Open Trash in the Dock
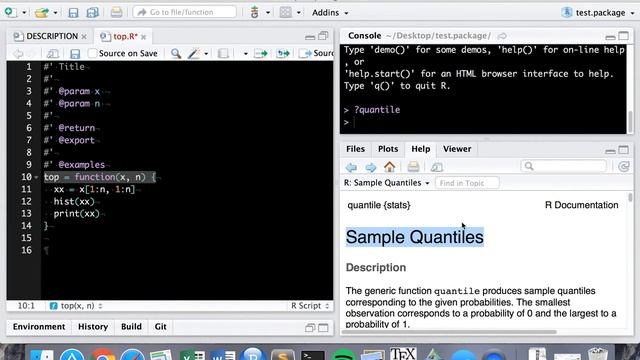Screen dimensions: 640x360 (598, 354)
